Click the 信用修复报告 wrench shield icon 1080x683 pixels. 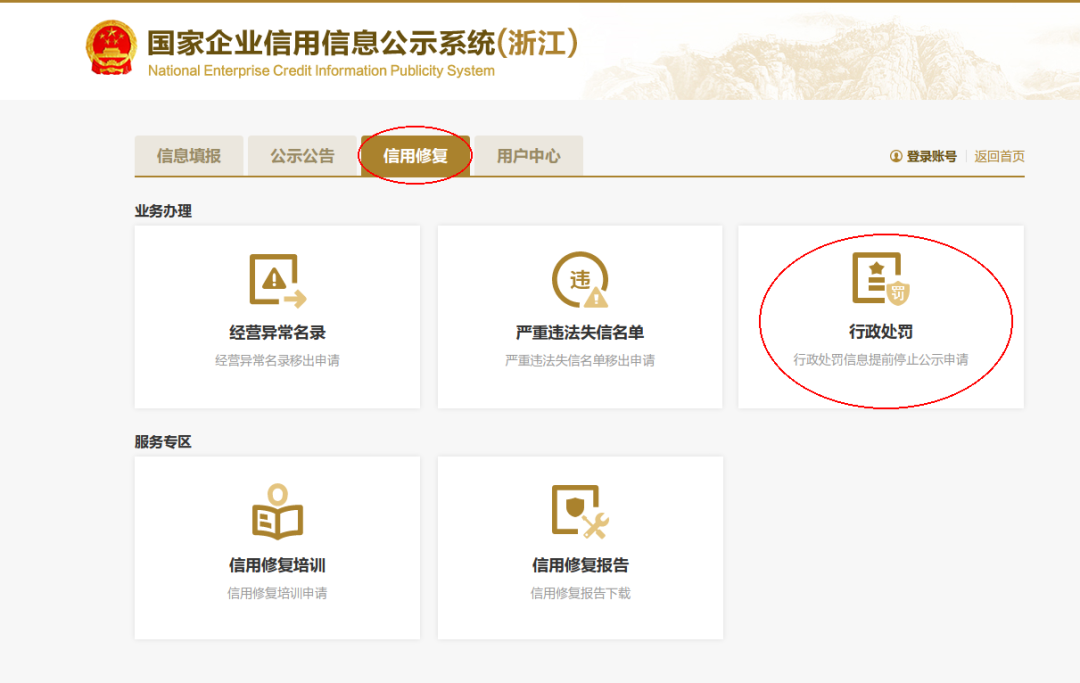pos(580,512)
